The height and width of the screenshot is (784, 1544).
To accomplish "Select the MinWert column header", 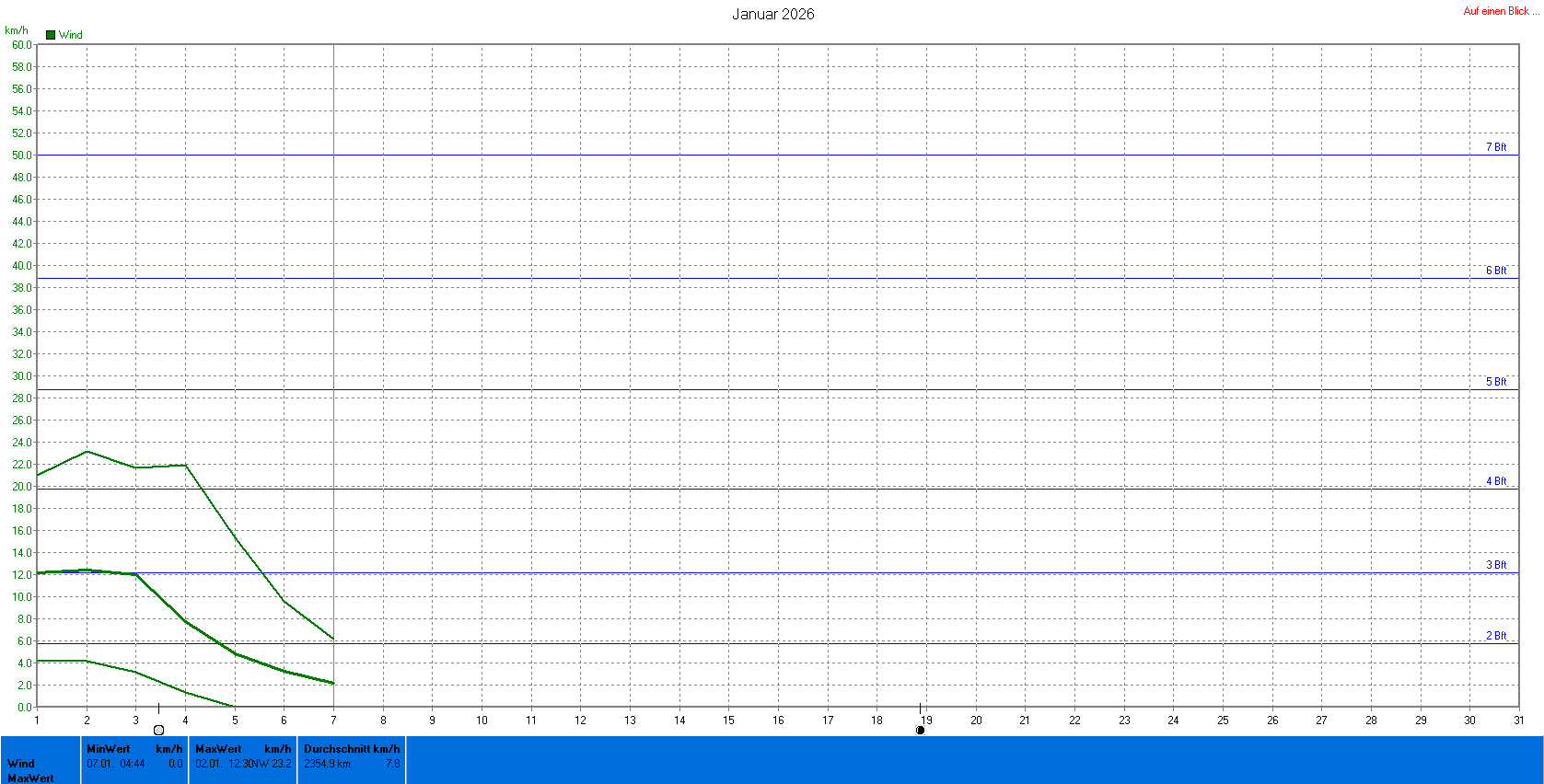I will pos(109,749).
